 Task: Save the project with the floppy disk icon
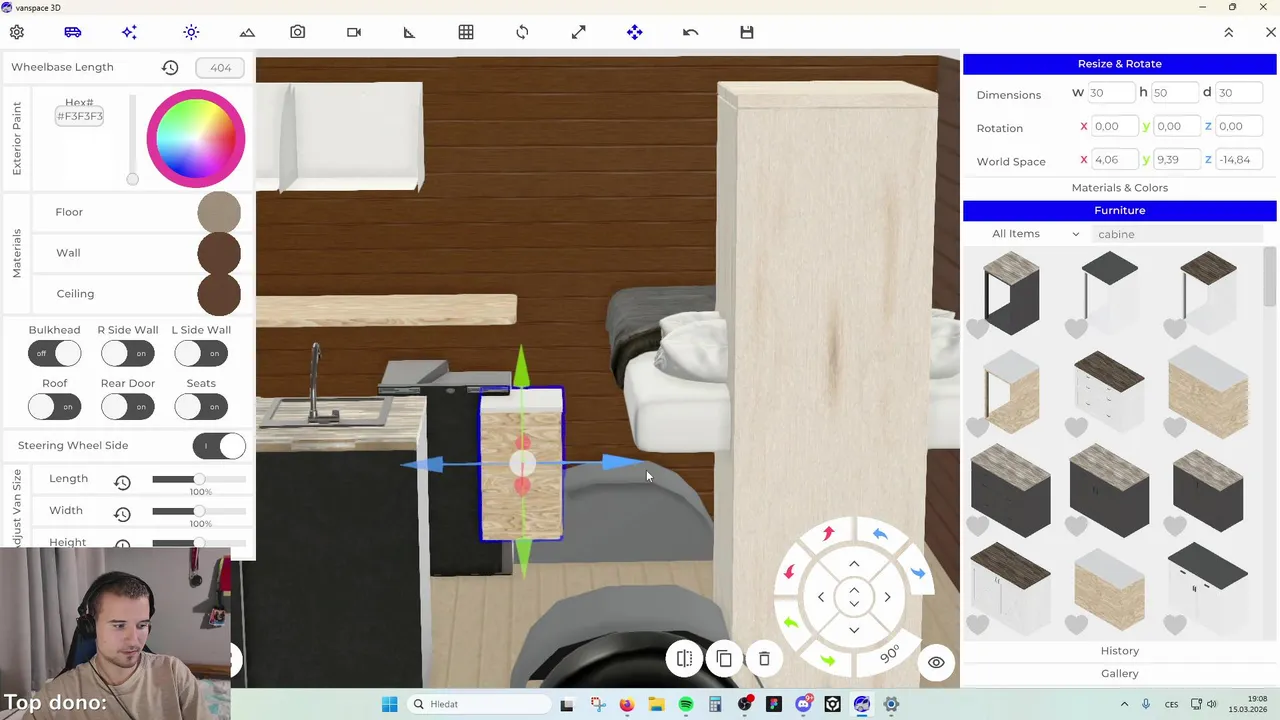click(746, 32)
